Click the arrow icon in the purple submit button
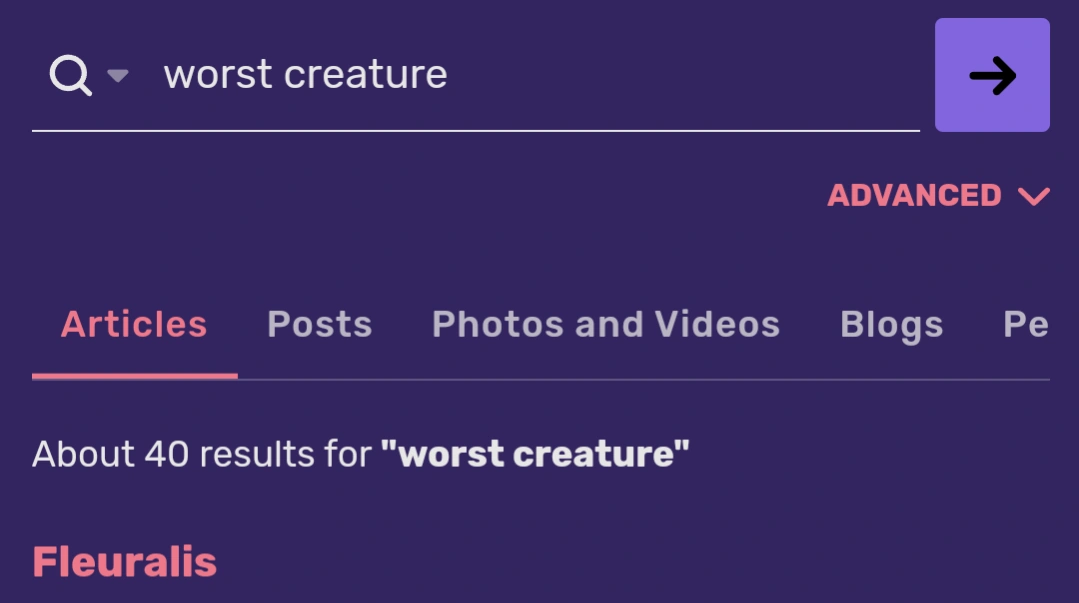Image resolution: width=1079 pixels, height=603 pixels. 992,73
